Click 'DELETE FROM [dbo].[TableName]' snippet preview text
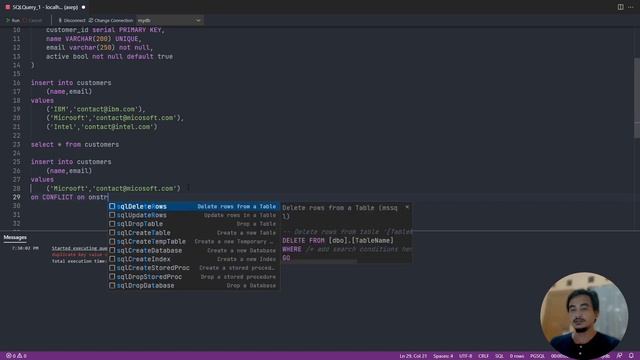Screen dimensions: 640x360 pyautogui.click(x=338, y=241)
